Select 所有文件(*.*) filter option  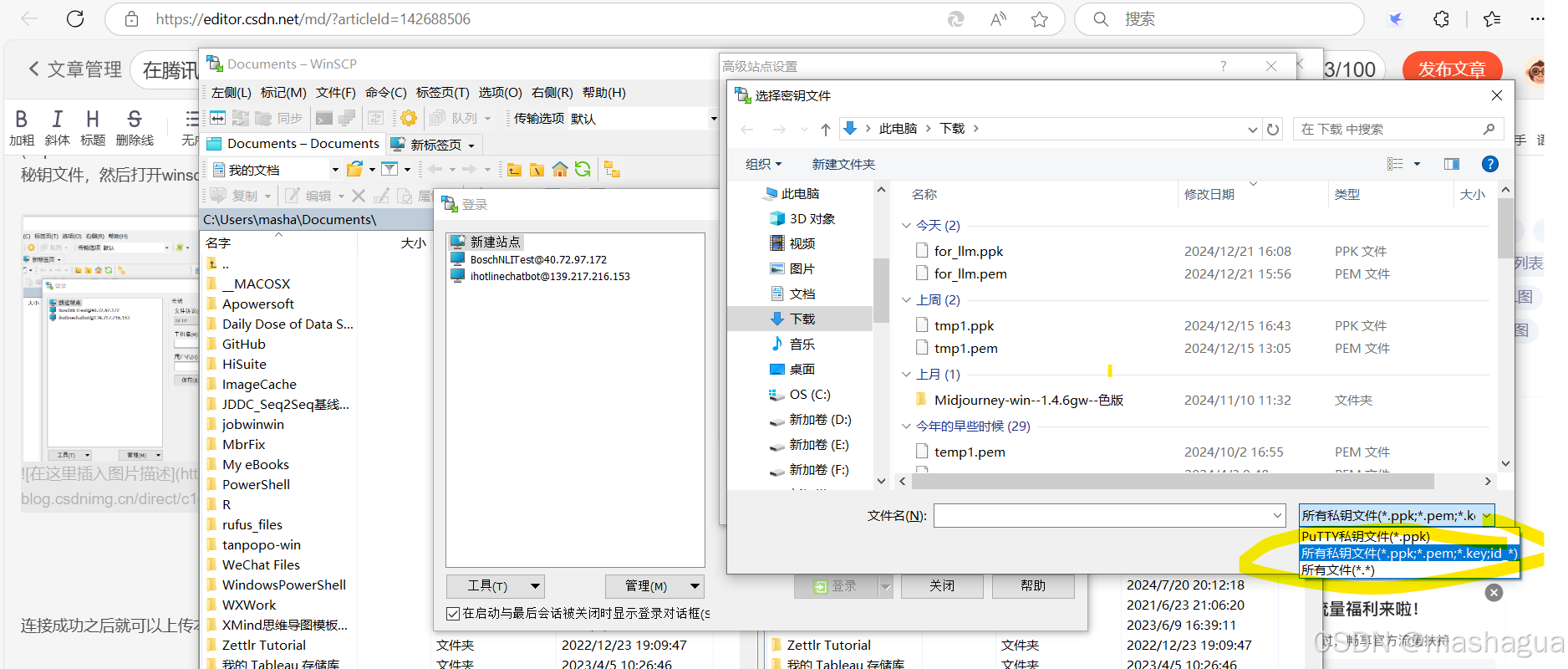click(x=1408, y=570)
